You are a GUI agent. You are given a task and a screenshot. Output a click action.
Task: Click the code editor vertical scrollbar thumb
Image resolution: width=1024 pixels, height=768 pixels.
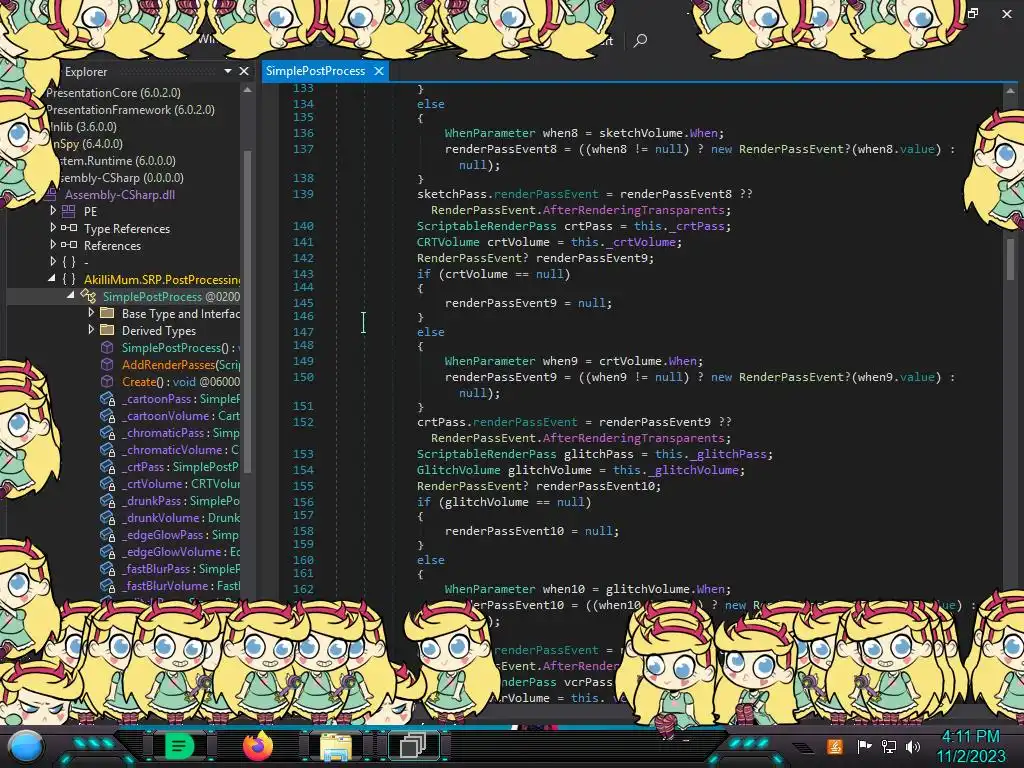pos(1010,259)
